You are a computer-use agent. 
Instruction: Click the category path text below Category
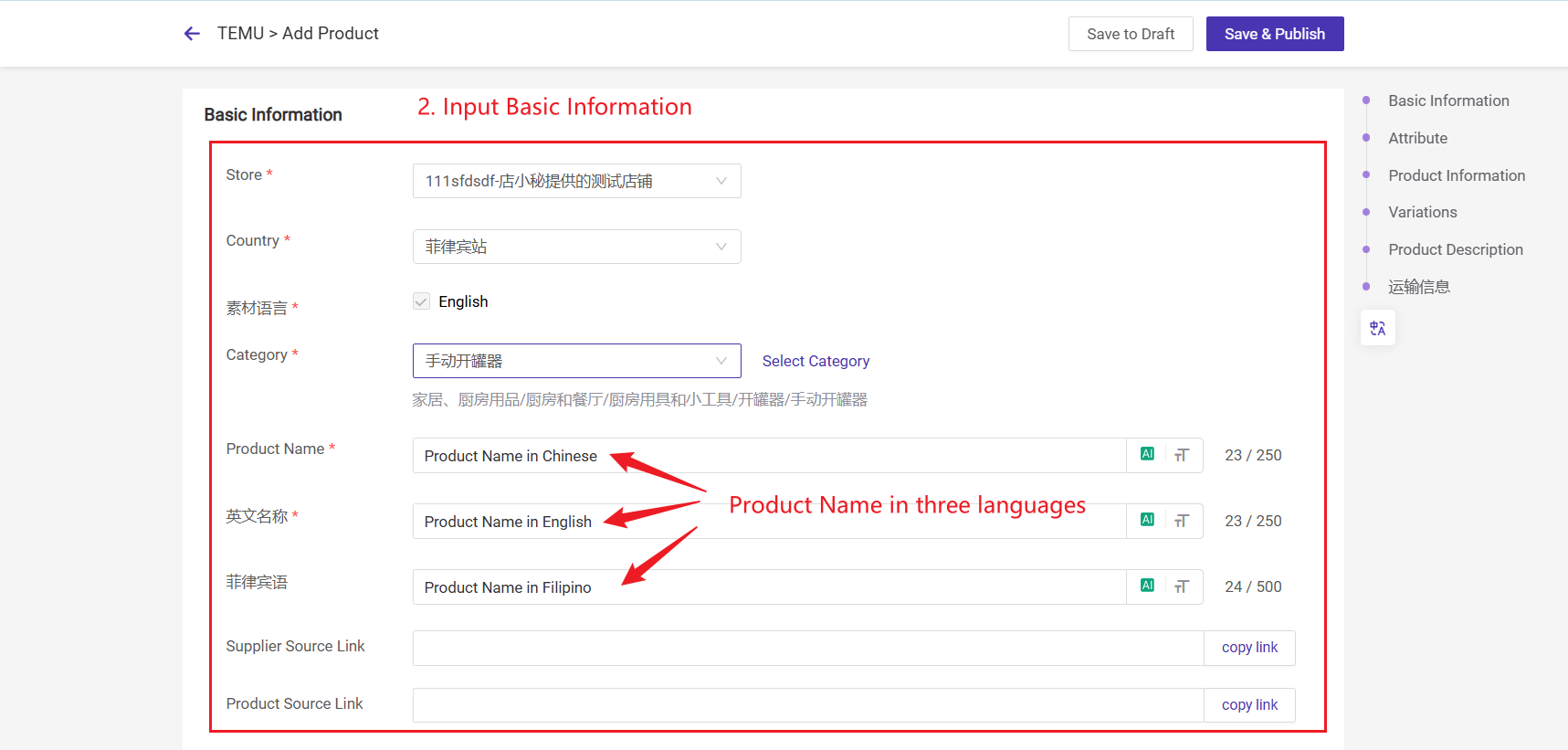(x=639, y=399)
